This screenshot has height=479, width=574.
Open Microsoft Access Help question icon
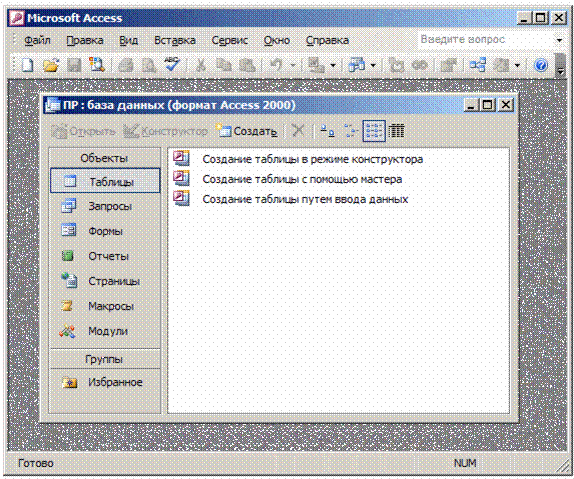541,66
